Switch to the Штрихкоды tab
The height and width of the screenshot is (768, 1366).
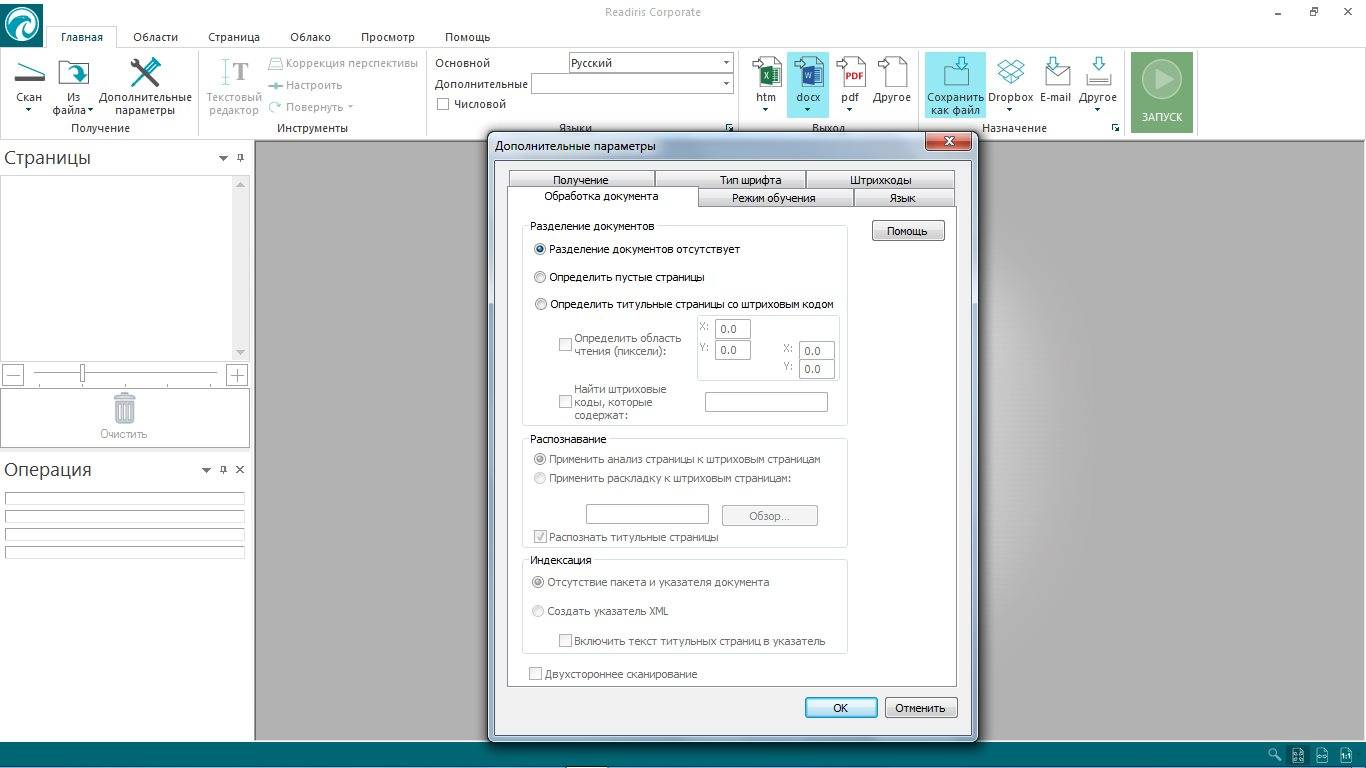point(880,180)
